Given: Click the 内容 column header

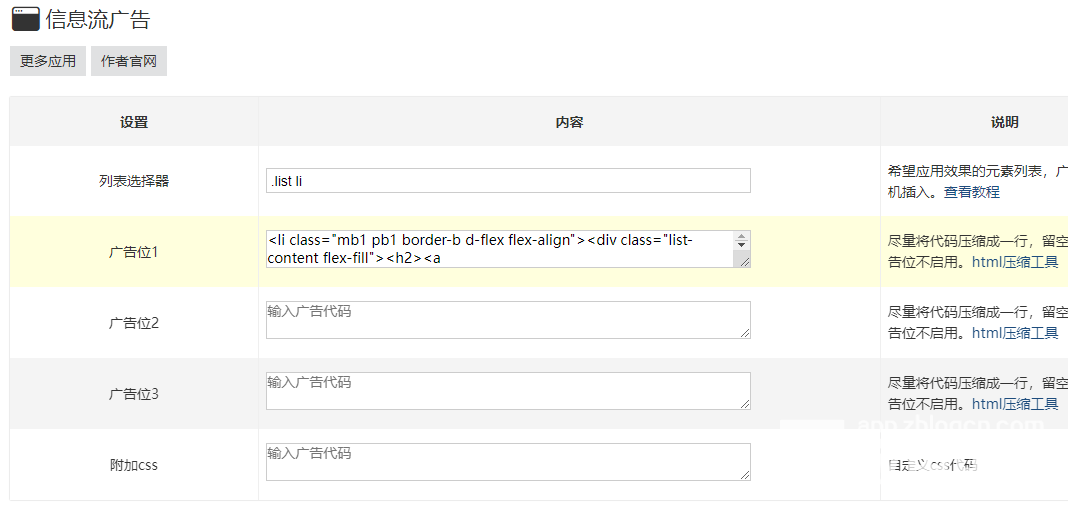Looking at the screenshot, I should pos(569,122).
